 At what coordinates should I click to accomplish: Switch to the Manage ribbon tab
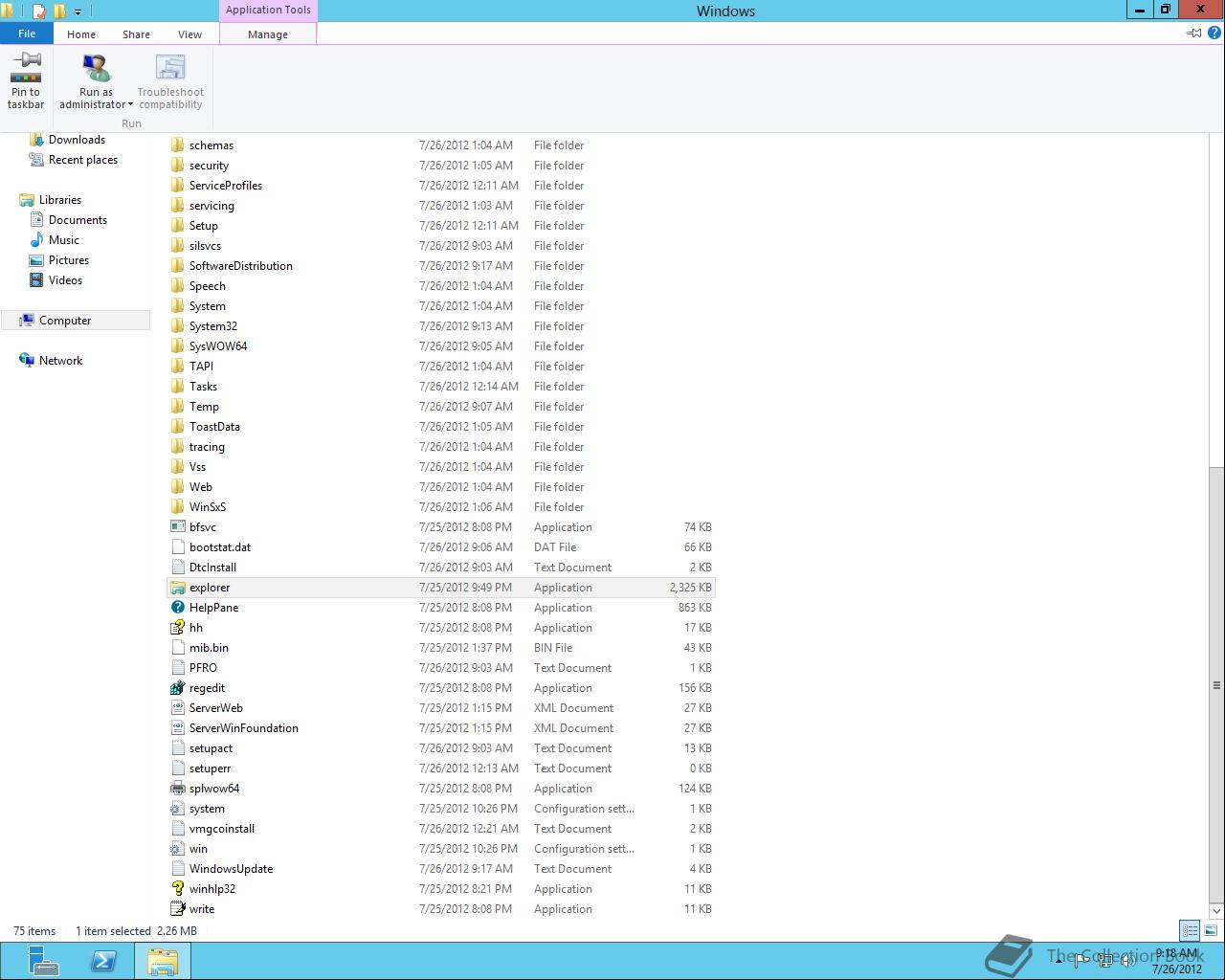(x=268, y=34)
